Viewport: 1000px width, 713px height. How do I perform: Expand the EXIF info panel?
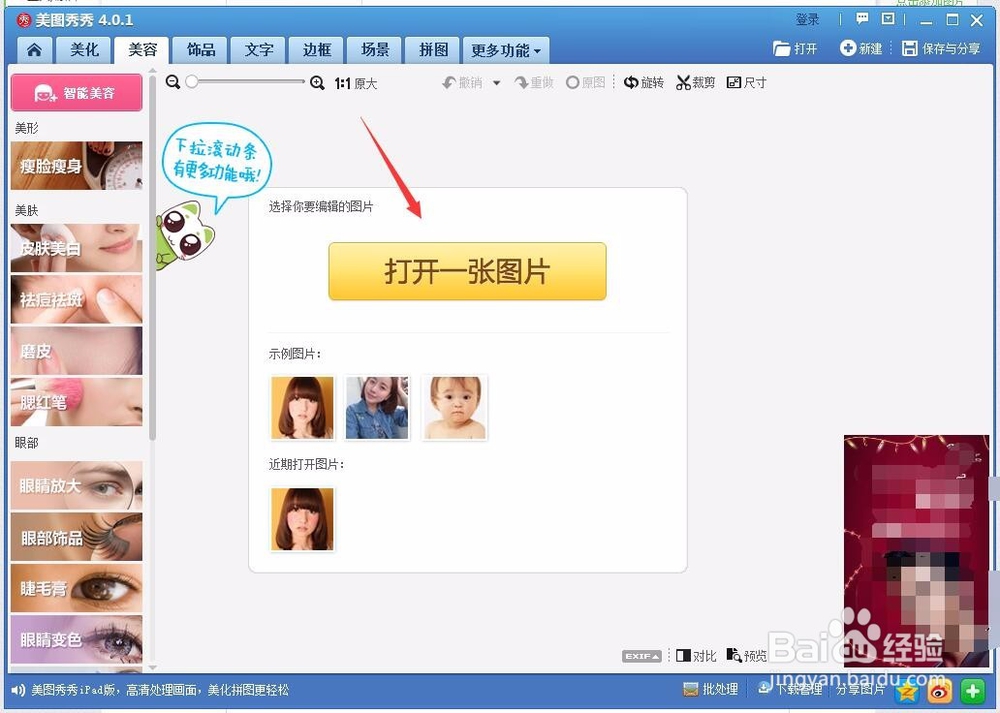pyautogui.click(x=641, y=656)
